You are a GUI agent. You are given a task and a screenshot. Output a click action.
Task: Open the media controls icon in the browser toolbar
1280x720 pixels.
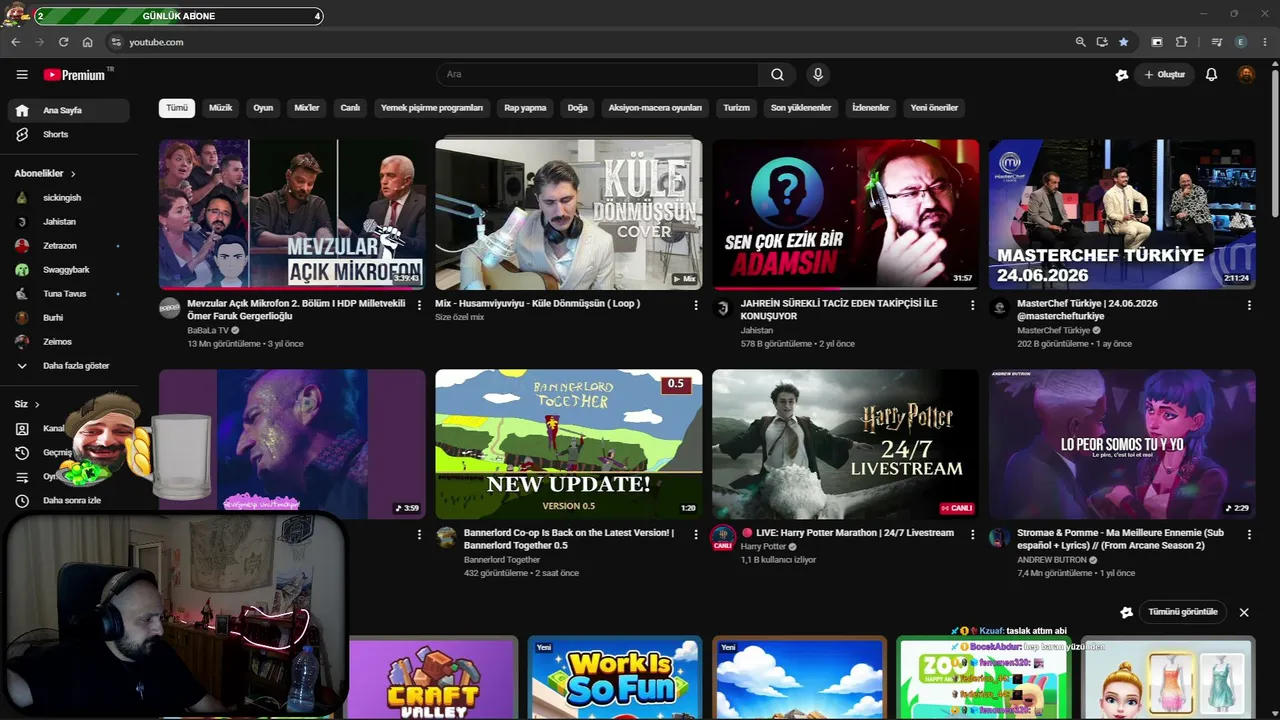pos(1217,42)
